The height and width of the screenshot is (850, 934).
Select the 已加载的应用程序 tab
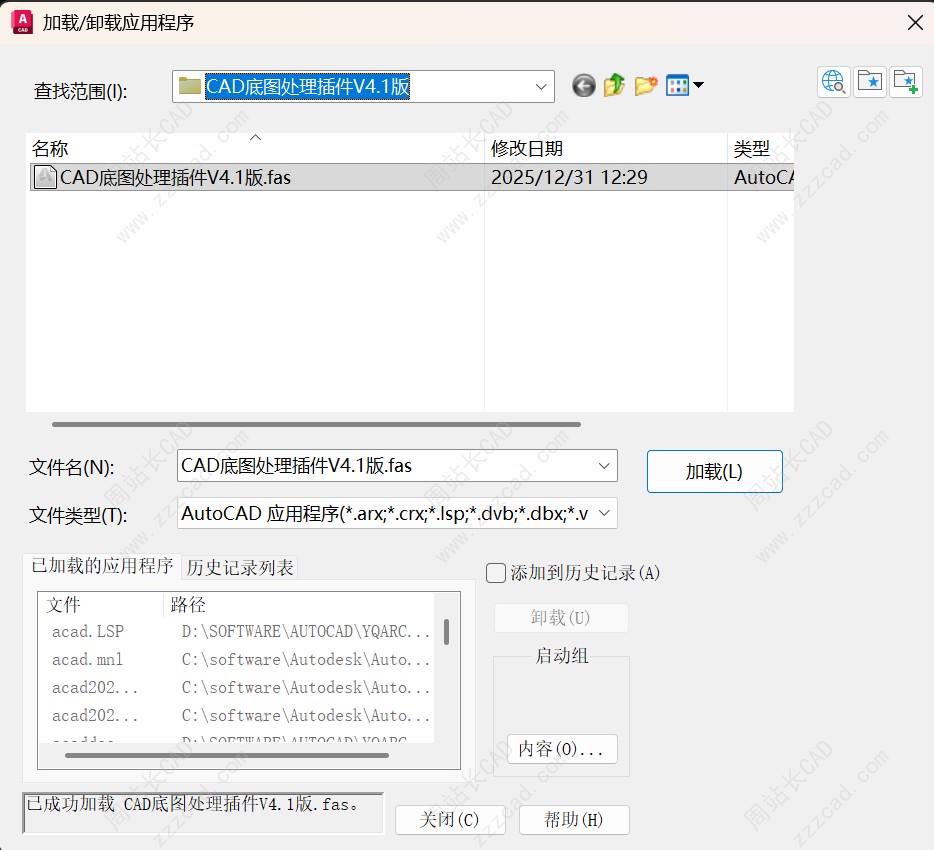pyautogui.click(x=102, y=566)
